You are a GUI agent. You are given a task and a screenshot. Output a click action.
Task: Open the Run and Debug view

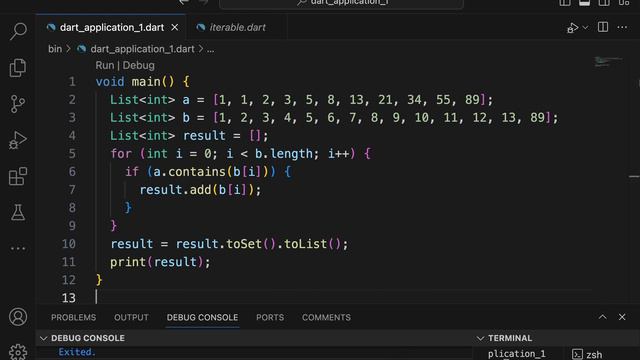pyautogui.click(x=18, y=140)
